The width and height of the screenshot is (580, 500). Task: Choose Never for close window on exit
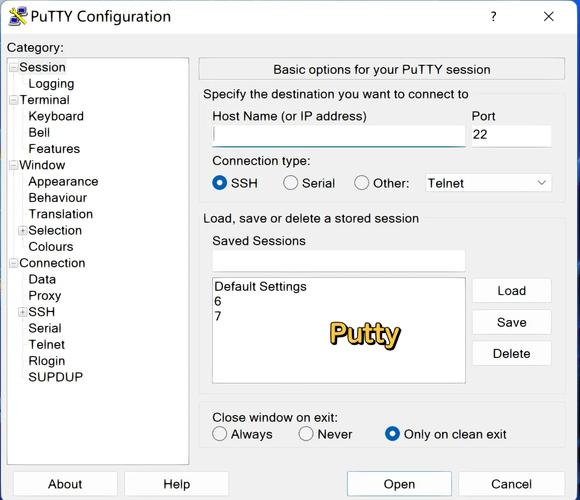tap(306, 434)
